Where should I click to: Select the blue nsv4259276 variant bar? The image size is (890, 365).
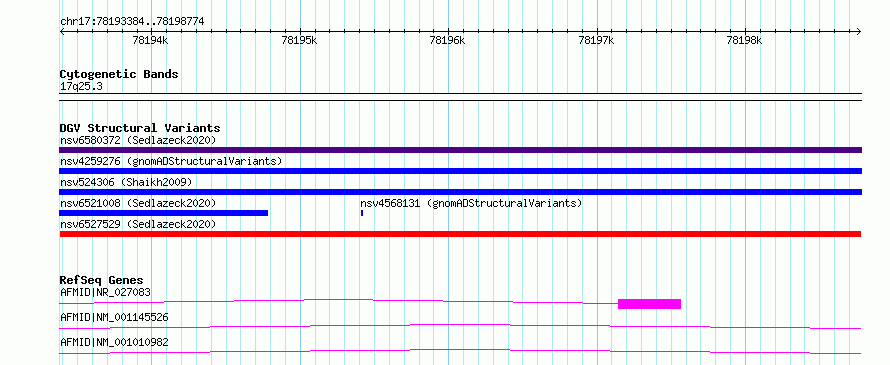pyautogui.click(x=460, y=171)
